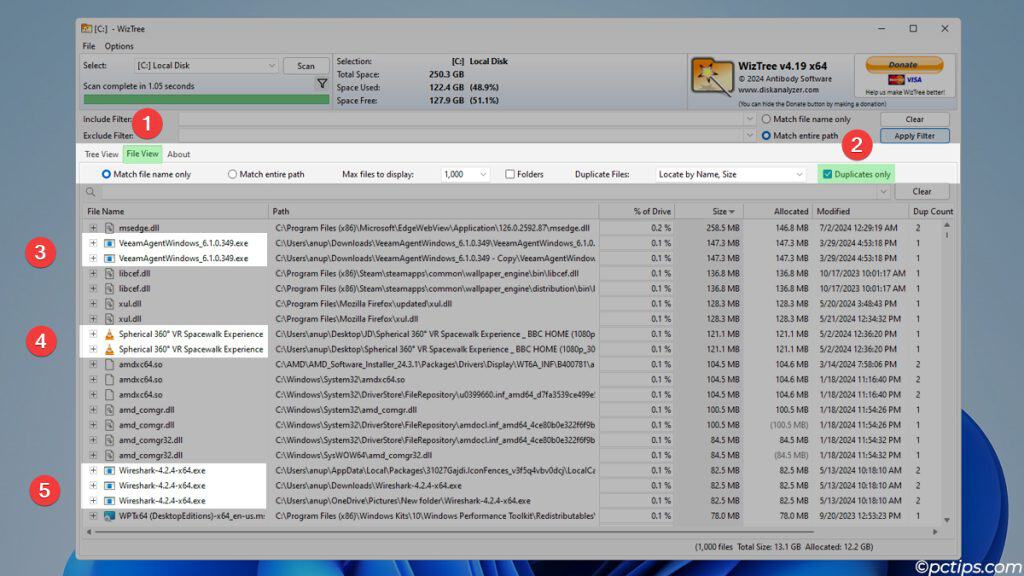Click Wireshark exe icon in AppData\Local\Packages row
Viewport: 1024px width, 576px height.
point(110,470)
